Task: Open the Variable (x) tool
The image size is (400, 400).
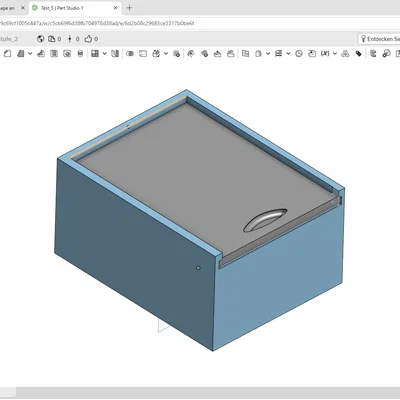Action: [x=325, y=53]
